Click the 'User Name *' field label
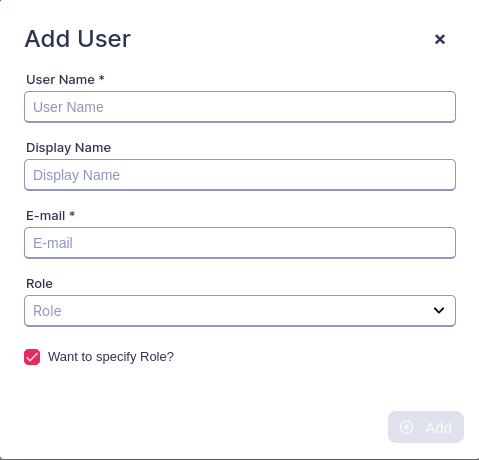This screenshot has width=479, height=460. (65, 80)
